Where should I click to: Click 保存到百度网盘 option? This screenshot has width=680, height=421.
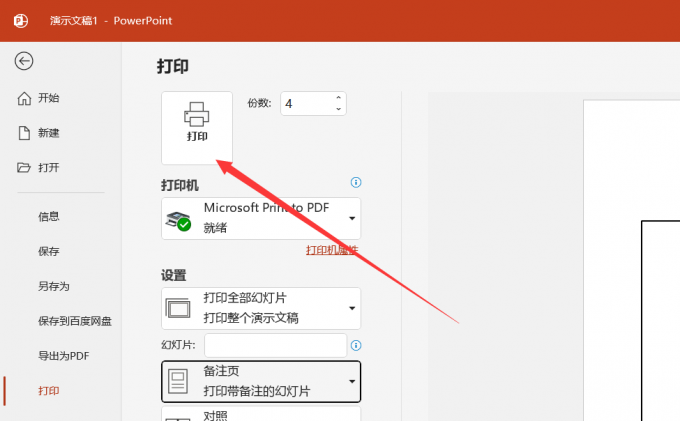pyautogui.click(x=75, y=321)
